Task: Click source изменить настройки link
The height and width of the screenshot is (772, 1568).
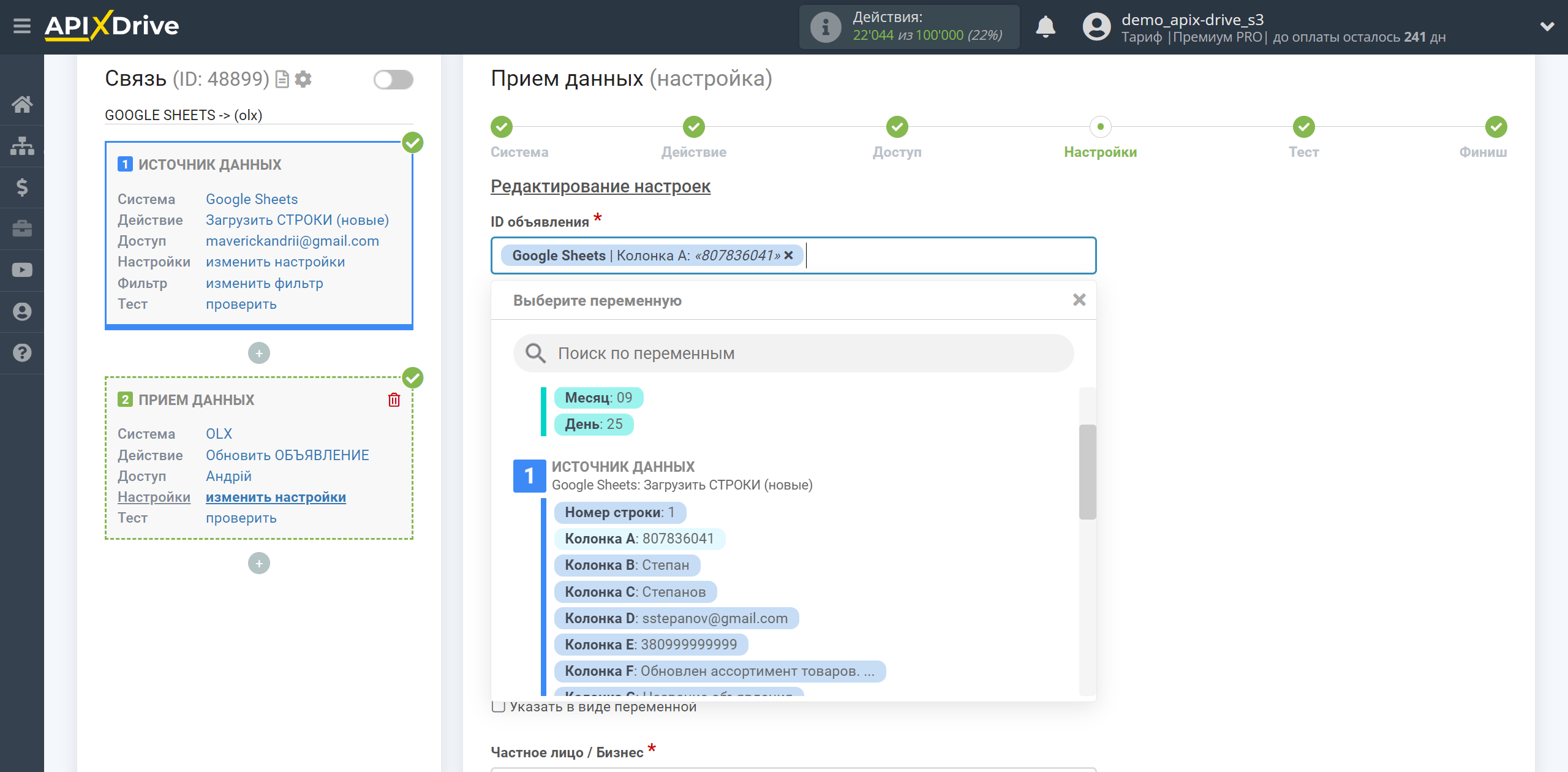Action: [275, 262]
